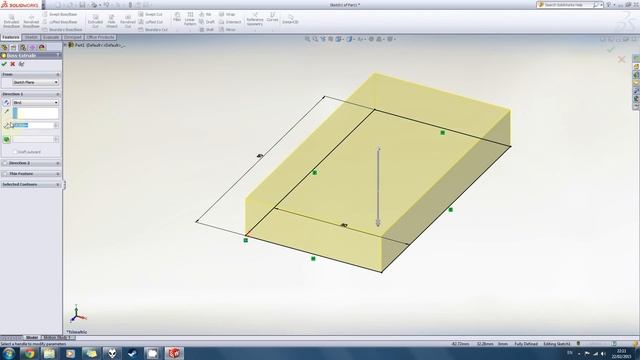Toggle the Draft On/Off button
The width and height of the screenshot is (640, 360).
7,140
